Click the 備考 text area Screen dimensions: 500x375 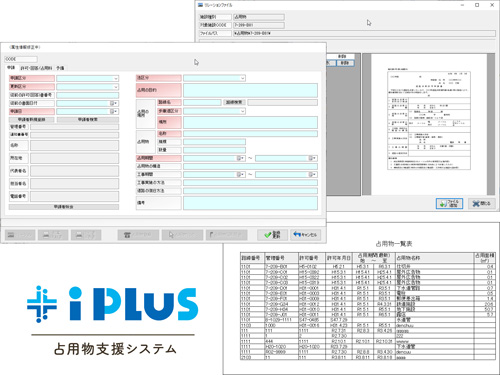pyautogui.click(x=250, y=203)
